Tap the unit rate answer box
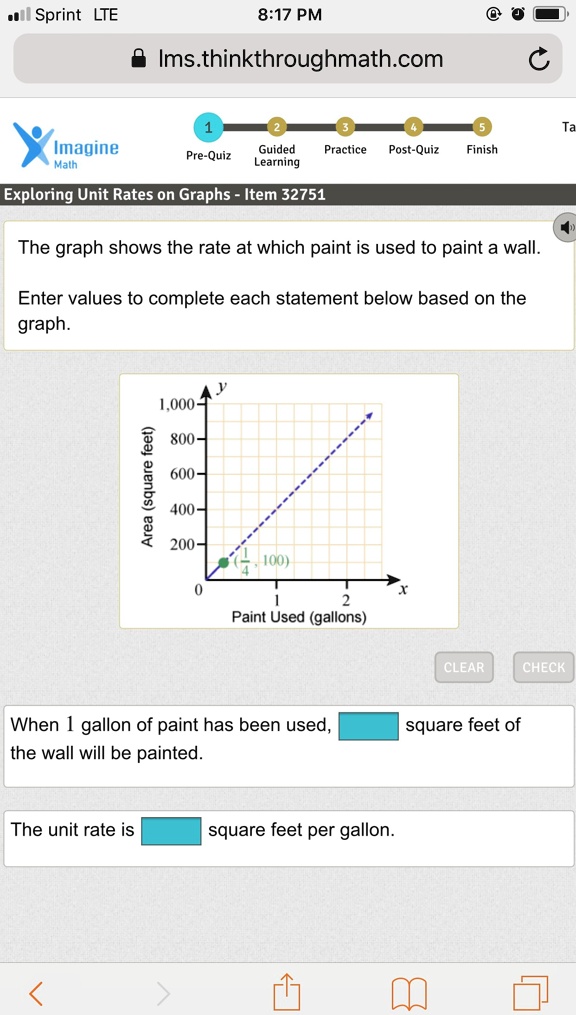 click(171, 831)
